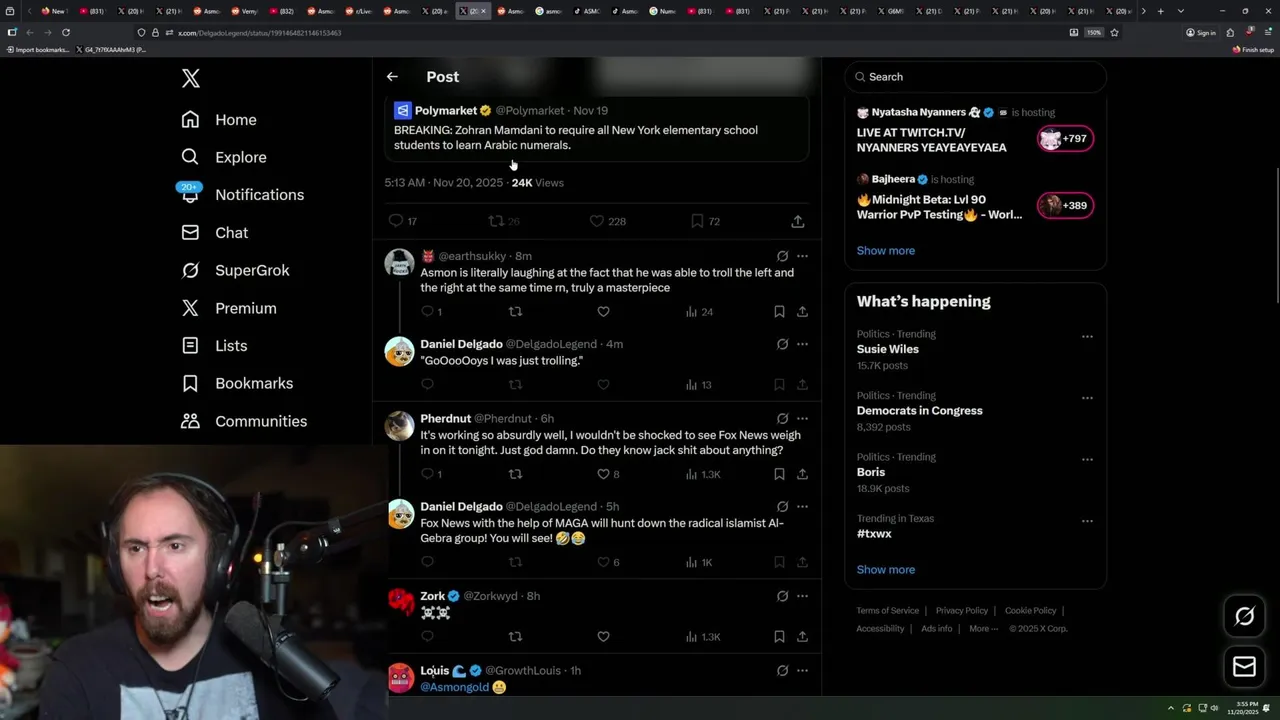
Task: Click the browser address bar
Action: click(600, 33)
